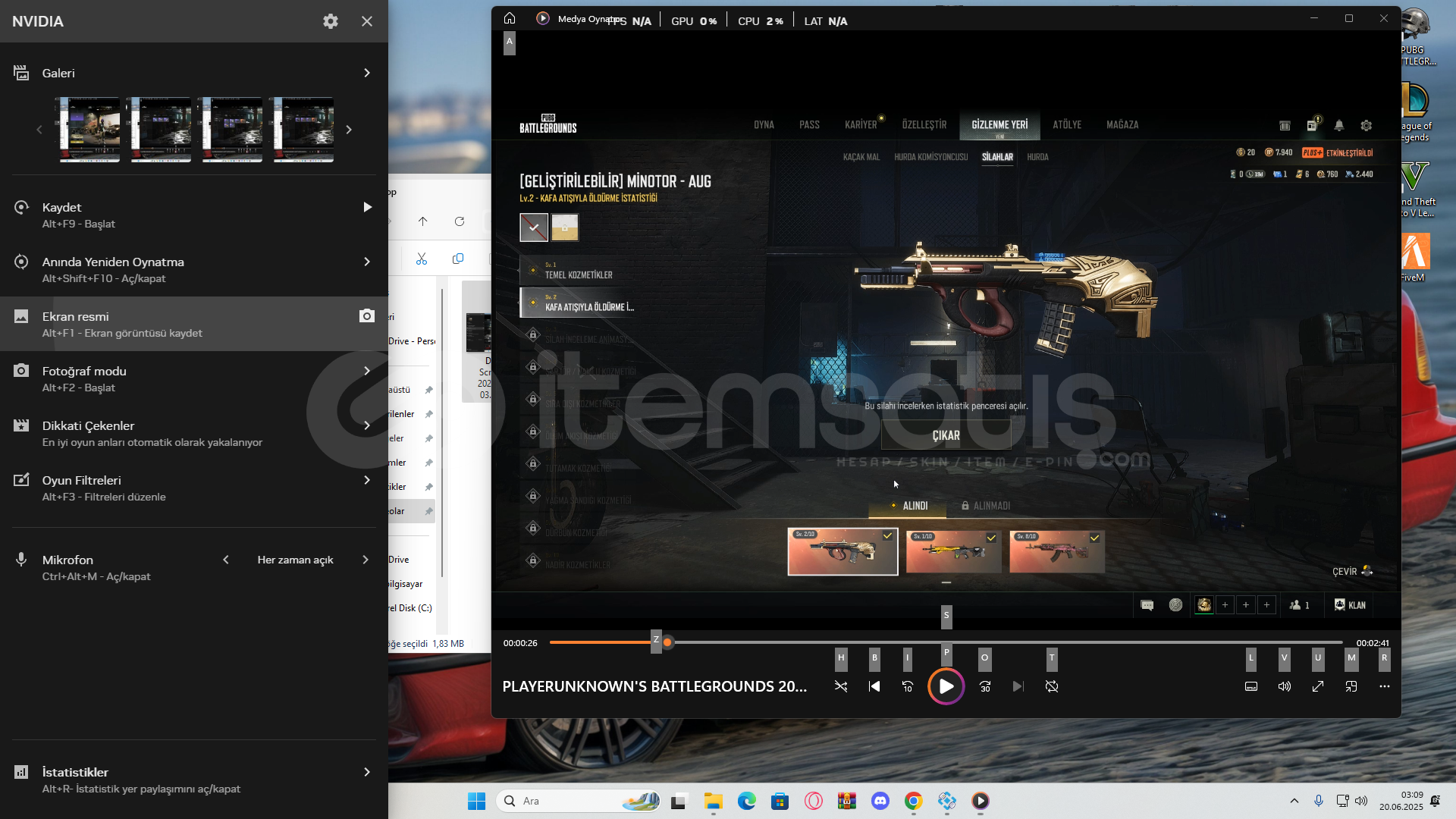The width and height of the screenshot is (1456, 819).
Task: Switch to ALINMADI list tab
Action: point(986,506)
